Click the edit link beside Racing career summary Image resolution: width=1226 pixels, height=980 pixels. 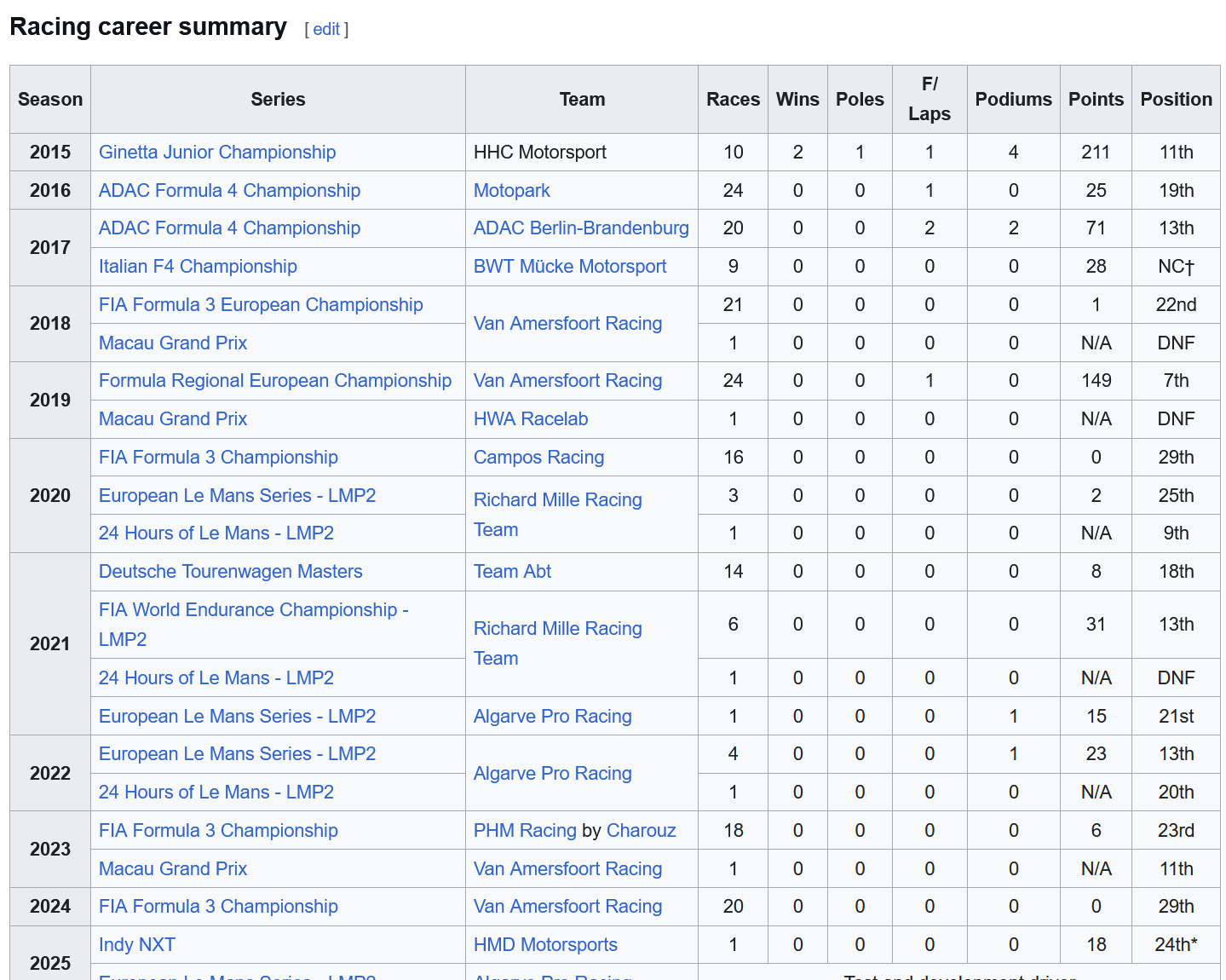click(325, 29)
